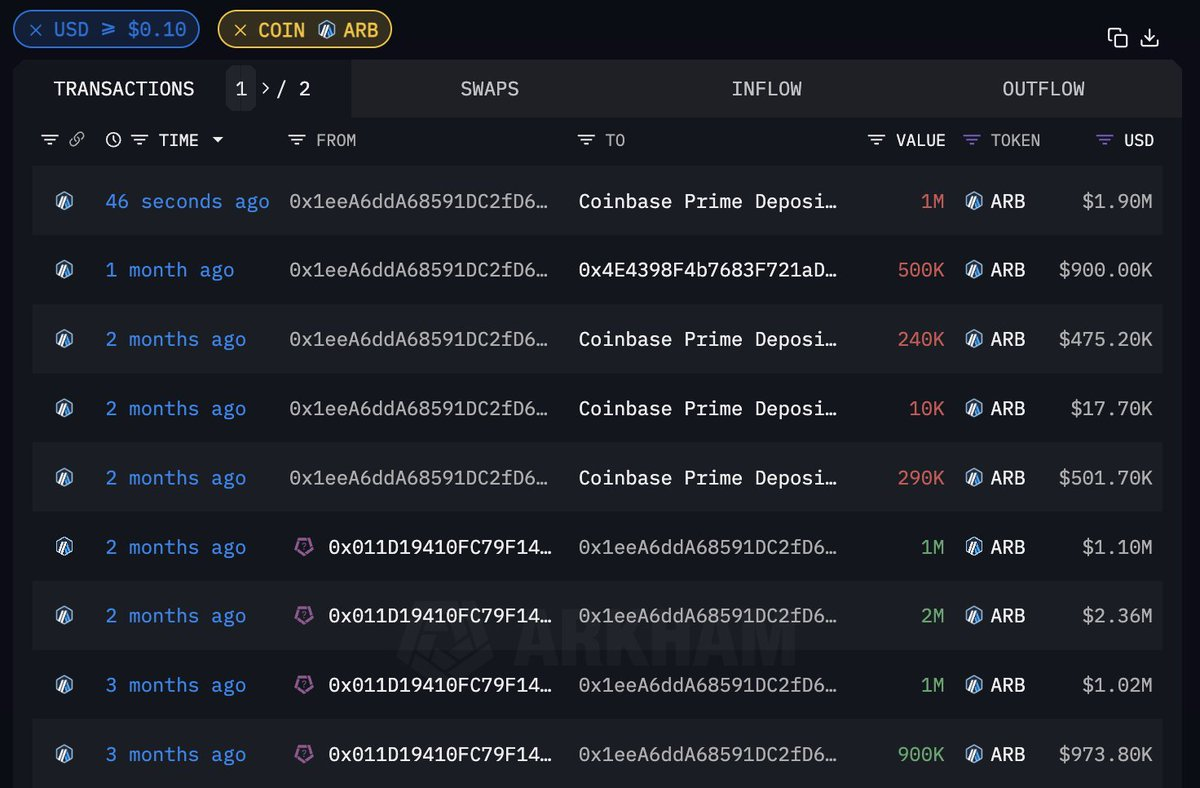Open the VALUE column filter
This screenshot has width=1200, height=788.
(x=876, y=140)
